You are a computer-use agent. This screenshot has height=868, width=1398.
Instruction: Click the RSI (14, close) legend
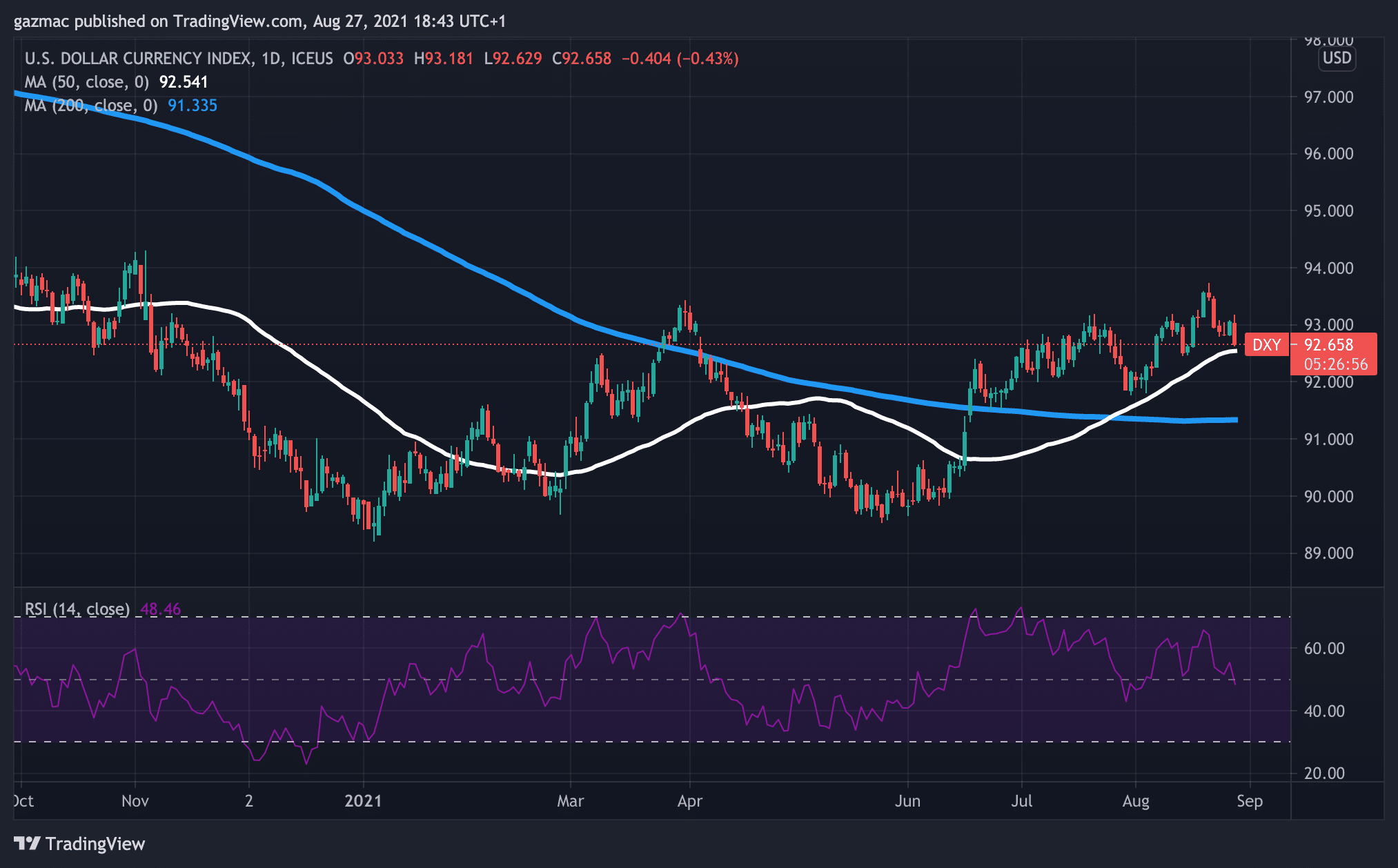77,609
